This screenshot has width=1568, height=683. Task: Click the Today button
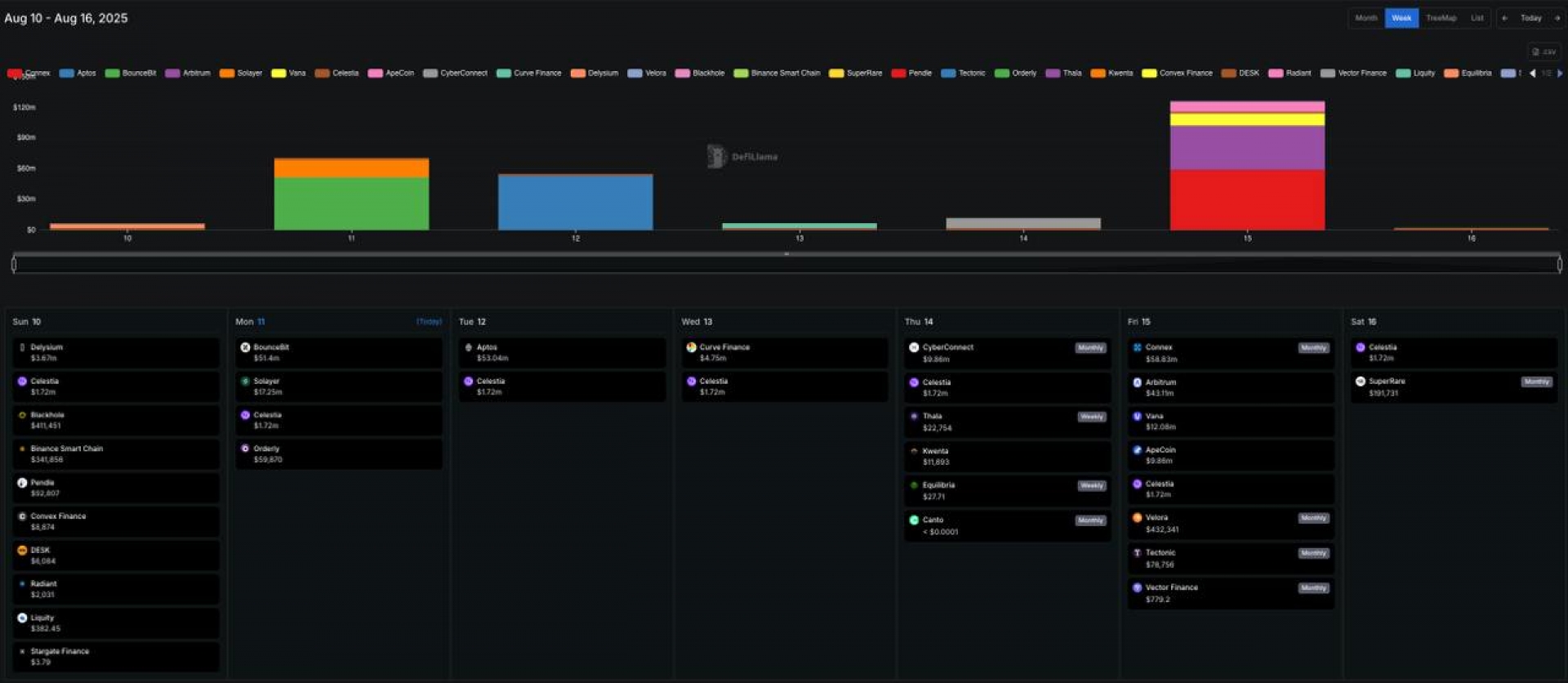point(1530,18)
